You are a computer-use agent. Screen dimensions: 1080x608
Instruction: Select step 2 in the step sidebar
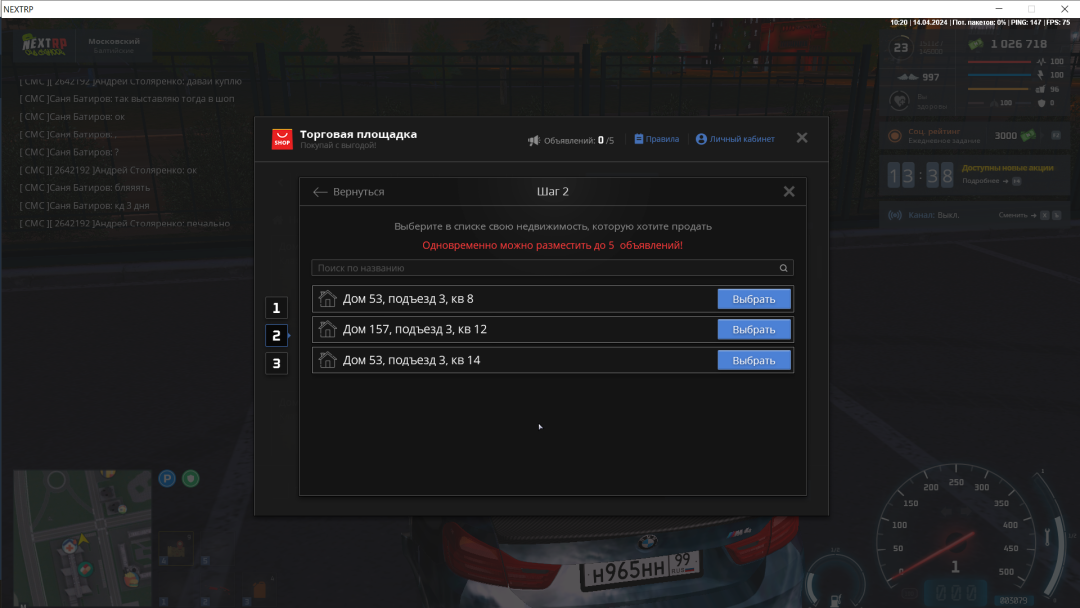coord(276,335)
